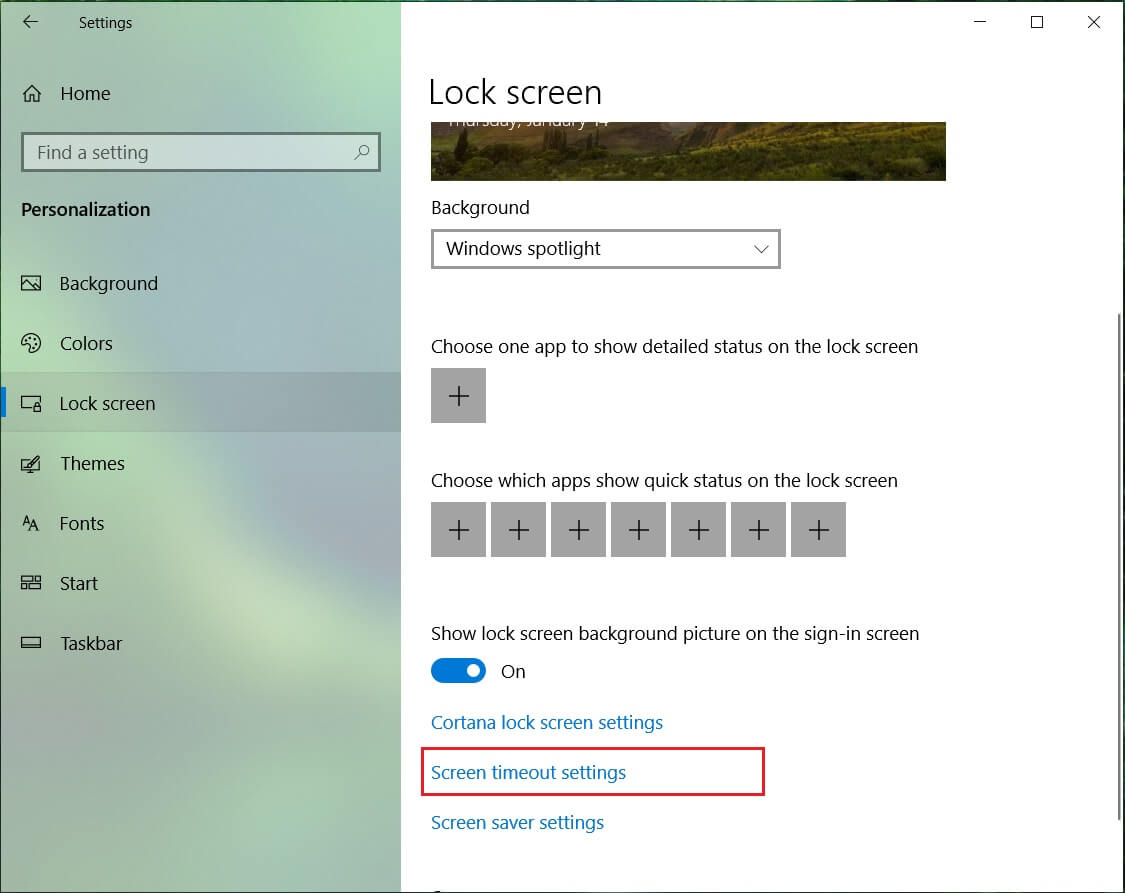Open Screen timeout settings link

click(x=528, y=772)
